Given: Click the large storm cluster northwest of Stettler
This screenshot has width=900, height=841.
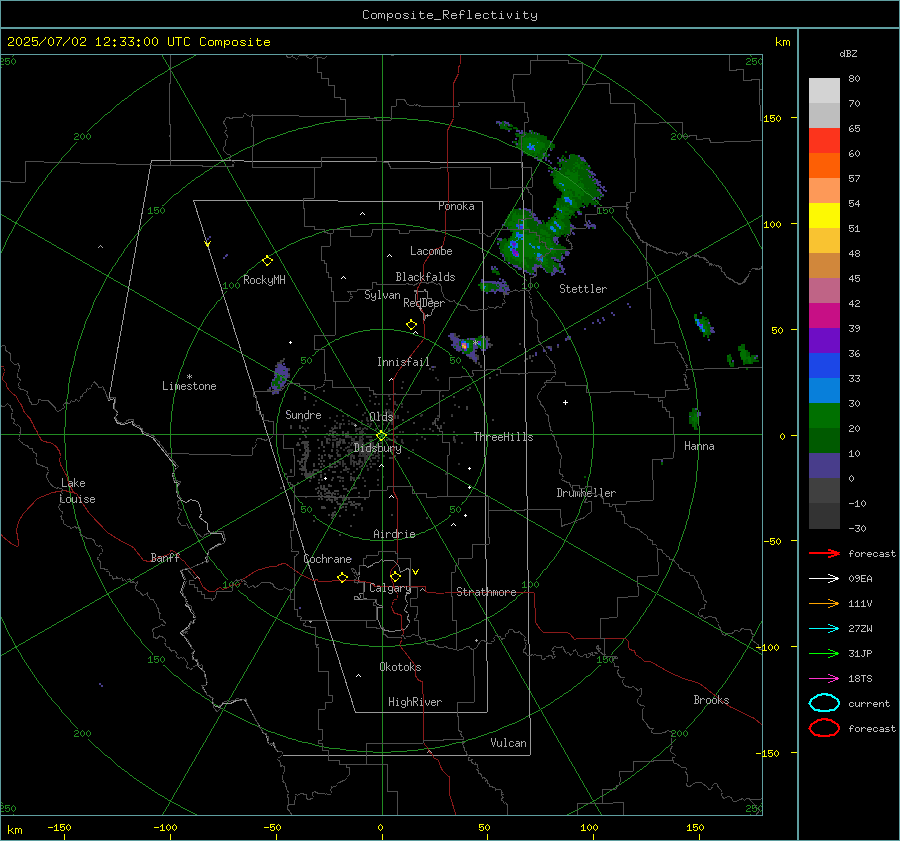Looking at the screenshot, I should point(531,243).
